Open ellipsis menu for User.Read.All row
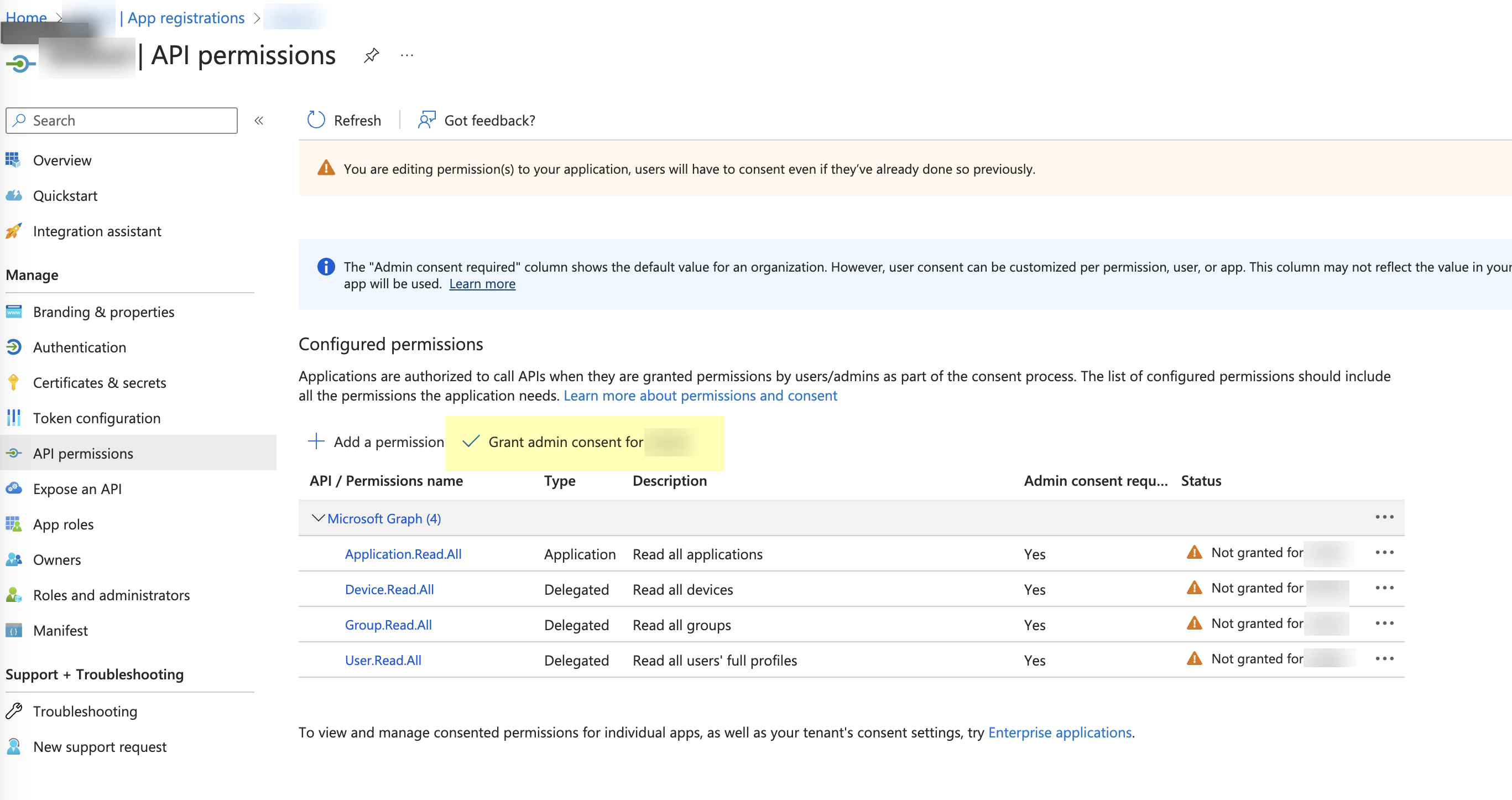 coord(1384,658)
